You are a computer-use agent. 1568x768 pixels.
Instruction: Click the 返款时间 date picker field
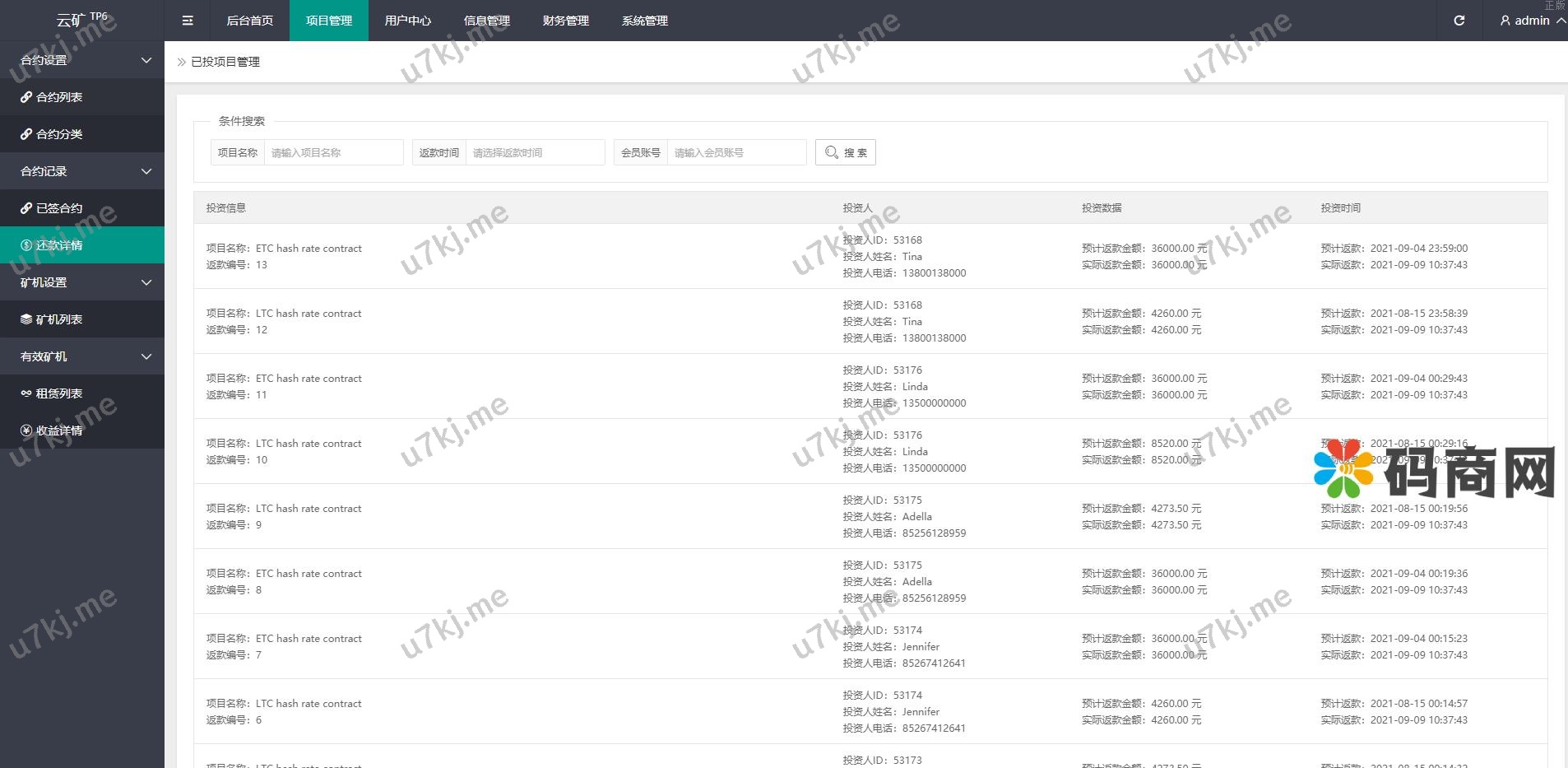tap(535, 152)
